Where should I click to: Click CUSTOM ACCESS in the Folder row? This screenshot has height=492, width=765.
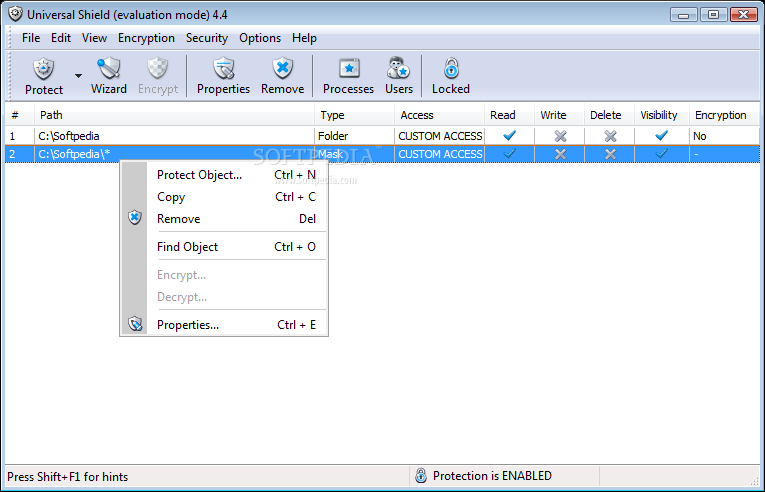click(440, 136)
